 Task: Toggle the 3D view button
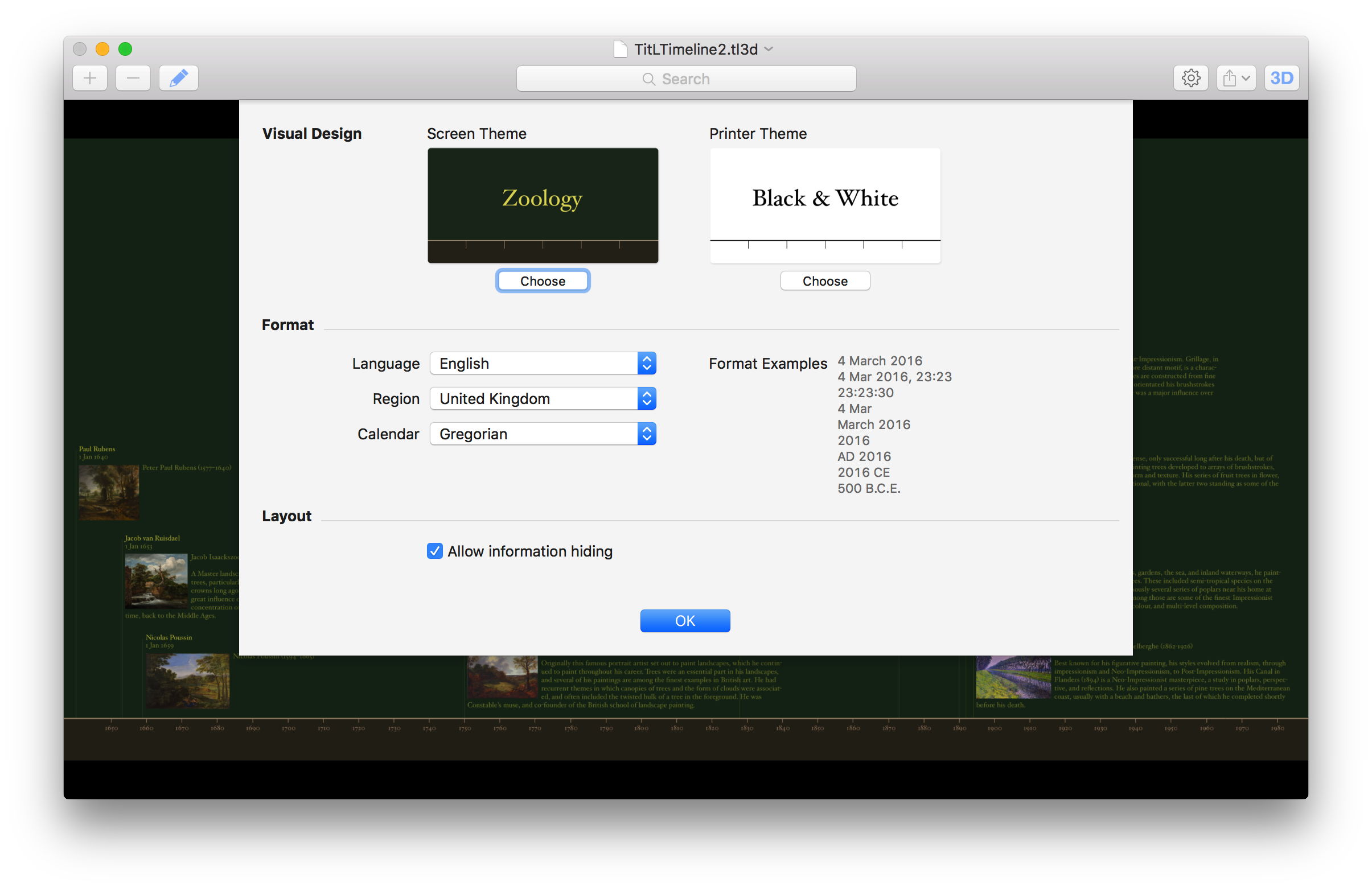[1281, 79]
